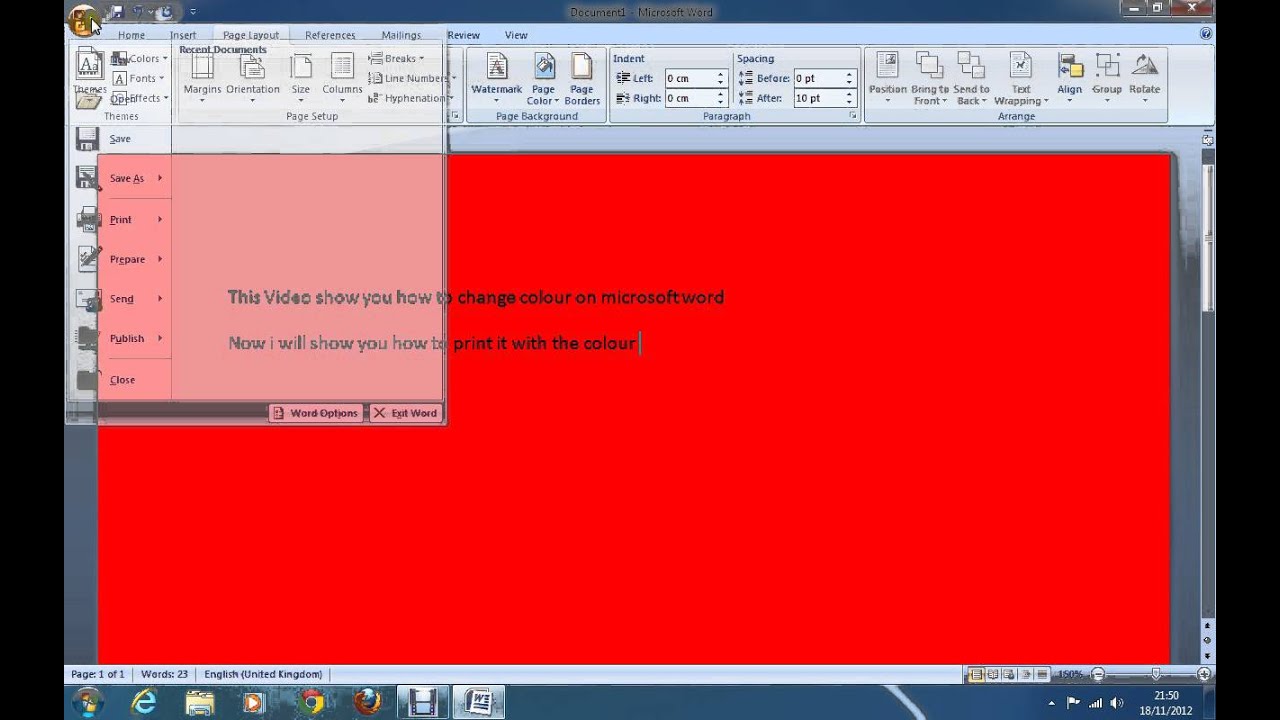Click the Save icon in Quick Access Toolbar

[x=116, y=13]
